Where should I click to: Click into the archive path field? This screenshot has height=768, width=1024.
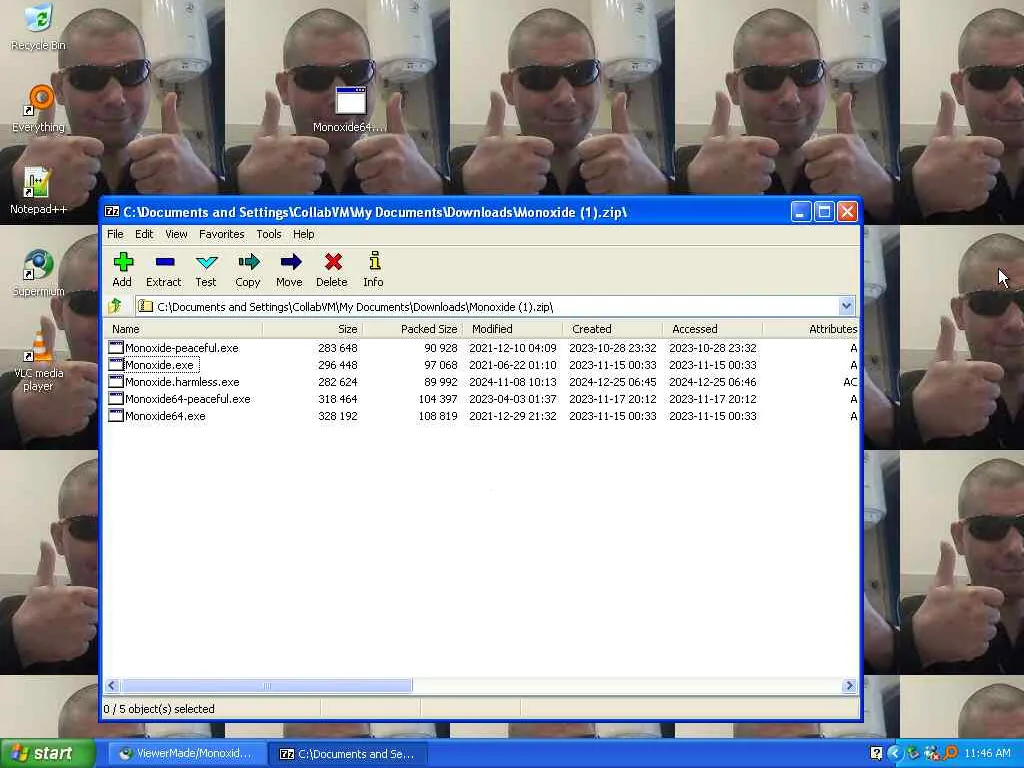(x=487, y=306)
